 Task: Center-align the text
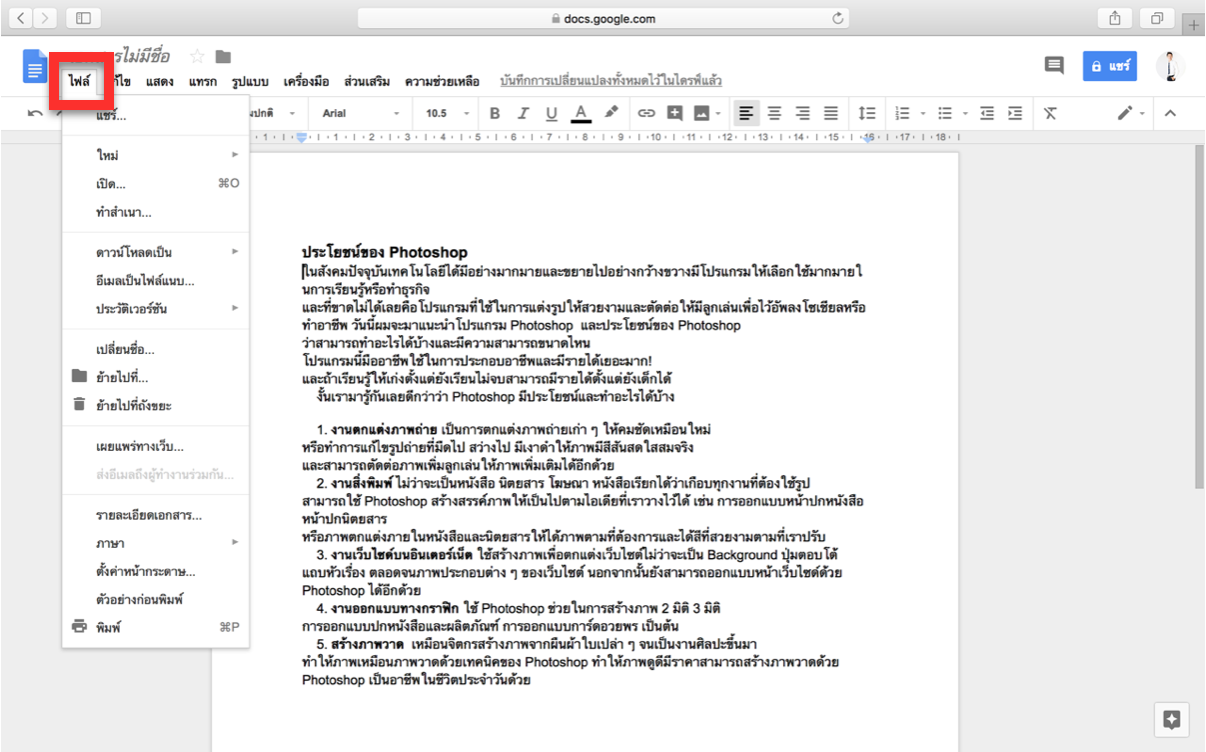(774, 113)
